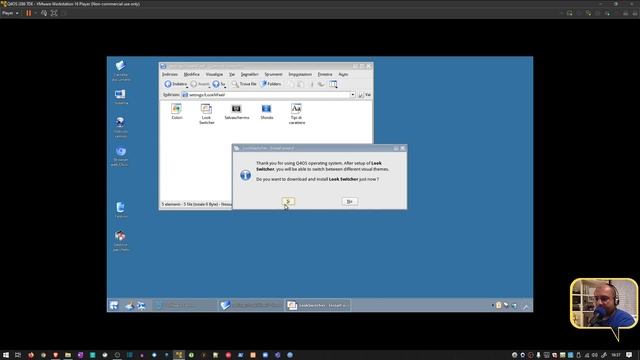640x360 pixels.
Task: Switch to LookSwitcher Install wizard taskbar entry
Action: tap(317, 305)
